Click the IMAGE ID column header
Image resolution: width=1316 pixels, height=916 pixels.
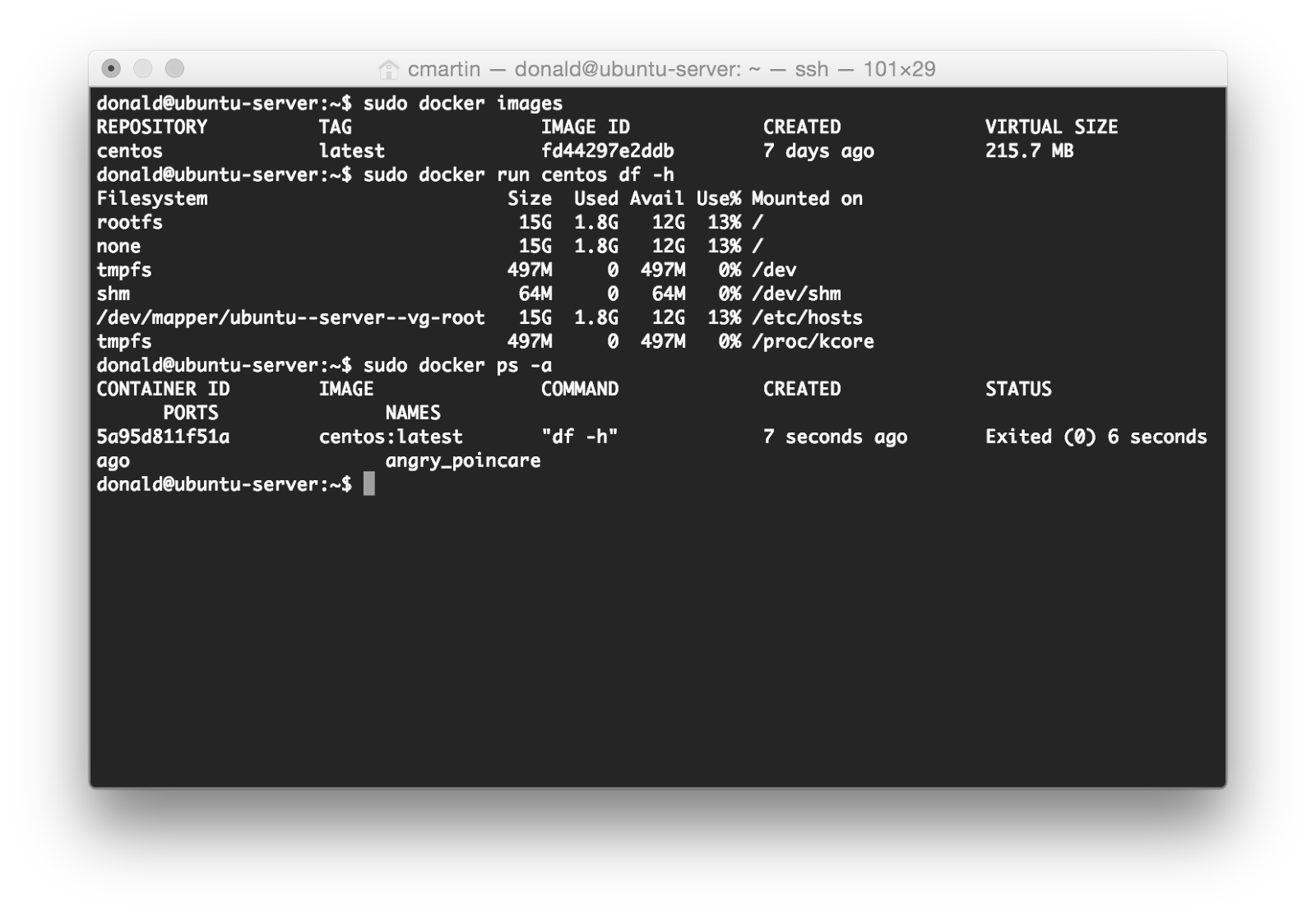[585, 127]
